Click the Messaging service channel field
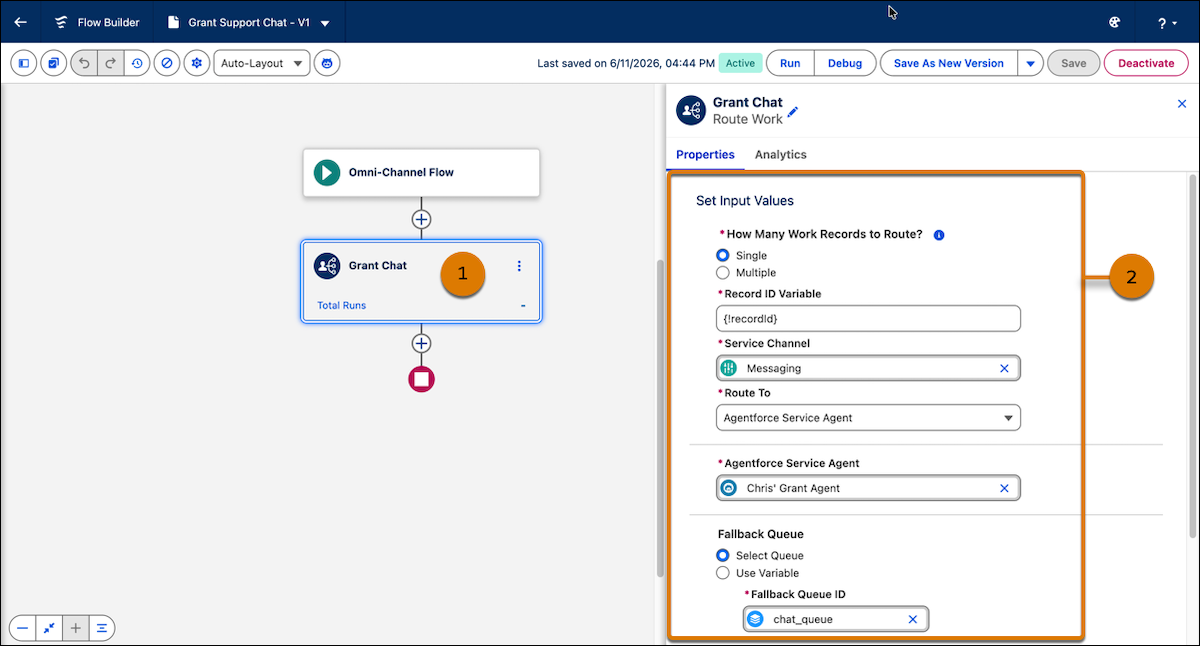Screen dimensions: 1200x646 point(868,368)
